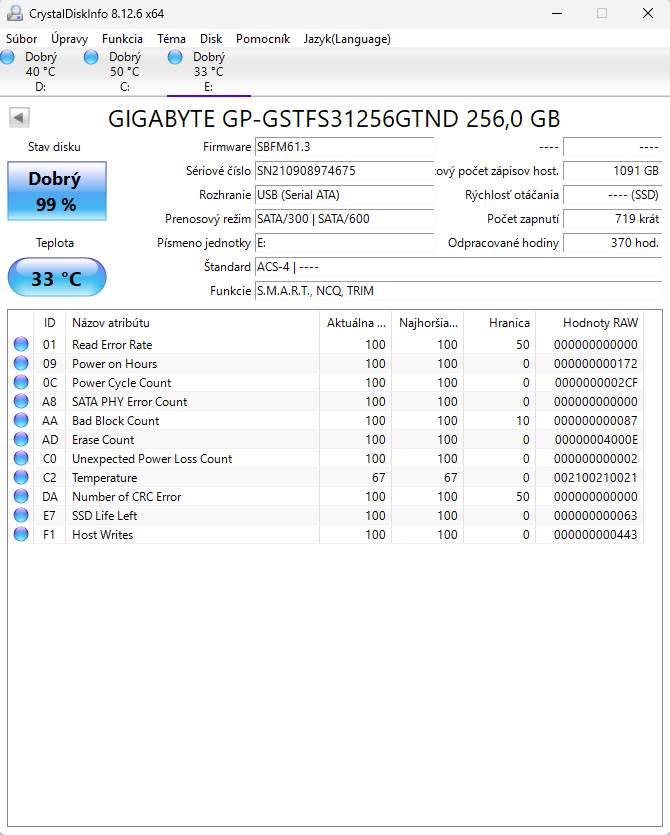Click the Štandard field ACS-4
The width and height of the screenshot is (670, 835).
(459, 267)
